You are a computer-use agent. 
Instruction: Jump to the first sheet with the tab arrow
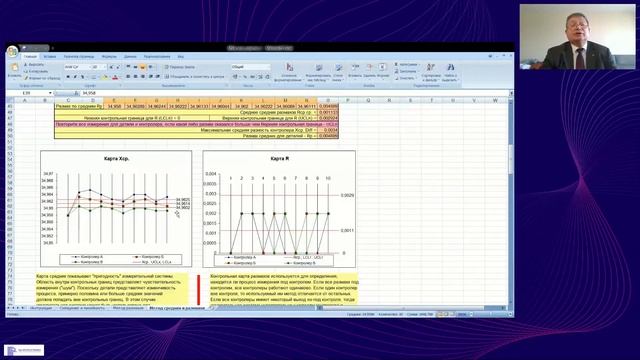8,308
